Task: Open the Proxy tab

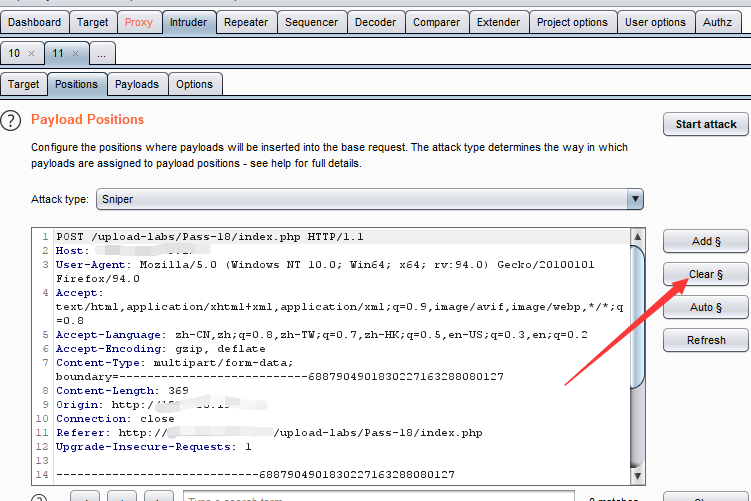Action: (138, 22)
